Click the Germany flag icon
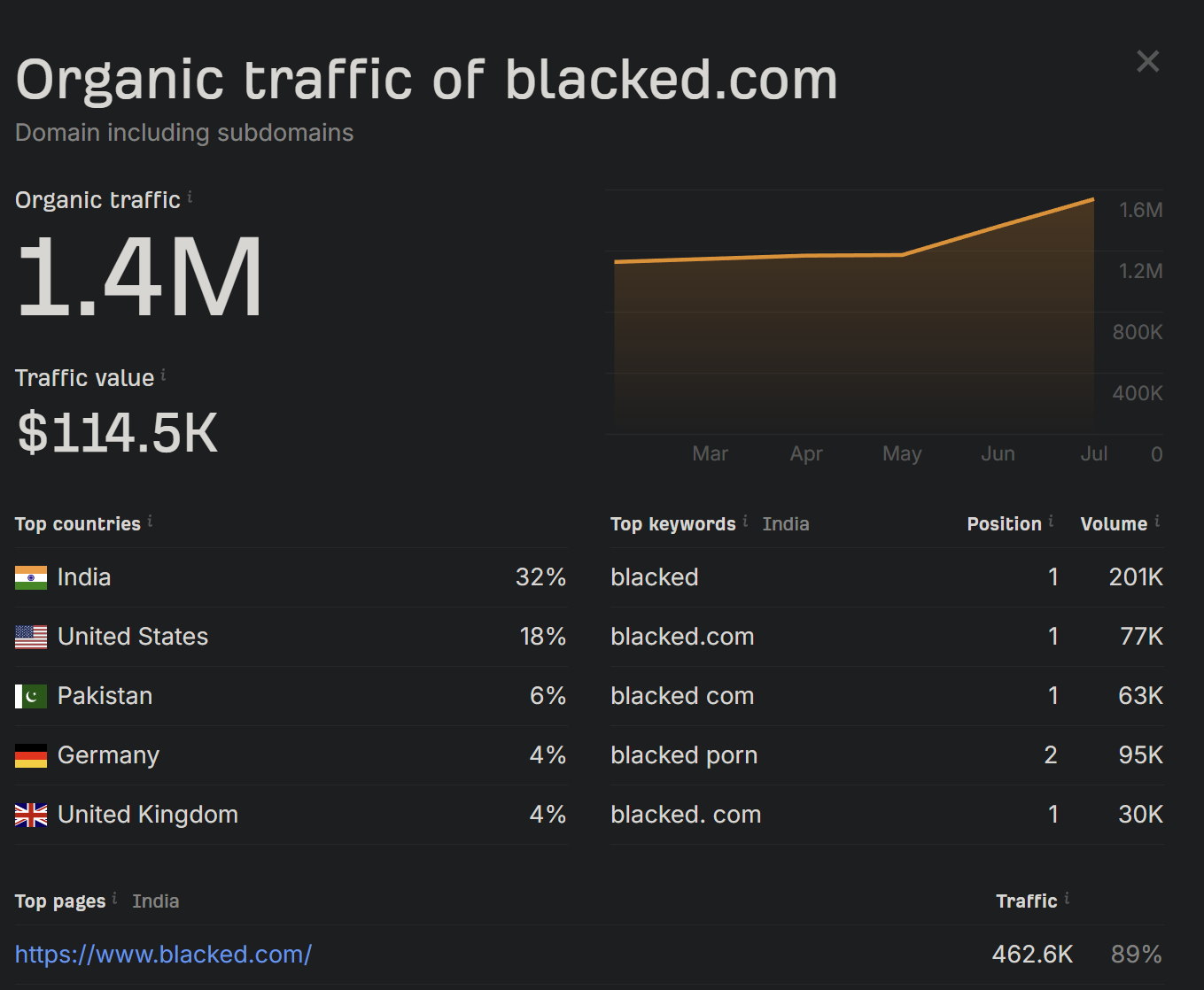The image size is (1204, 990). click(31, 755)
